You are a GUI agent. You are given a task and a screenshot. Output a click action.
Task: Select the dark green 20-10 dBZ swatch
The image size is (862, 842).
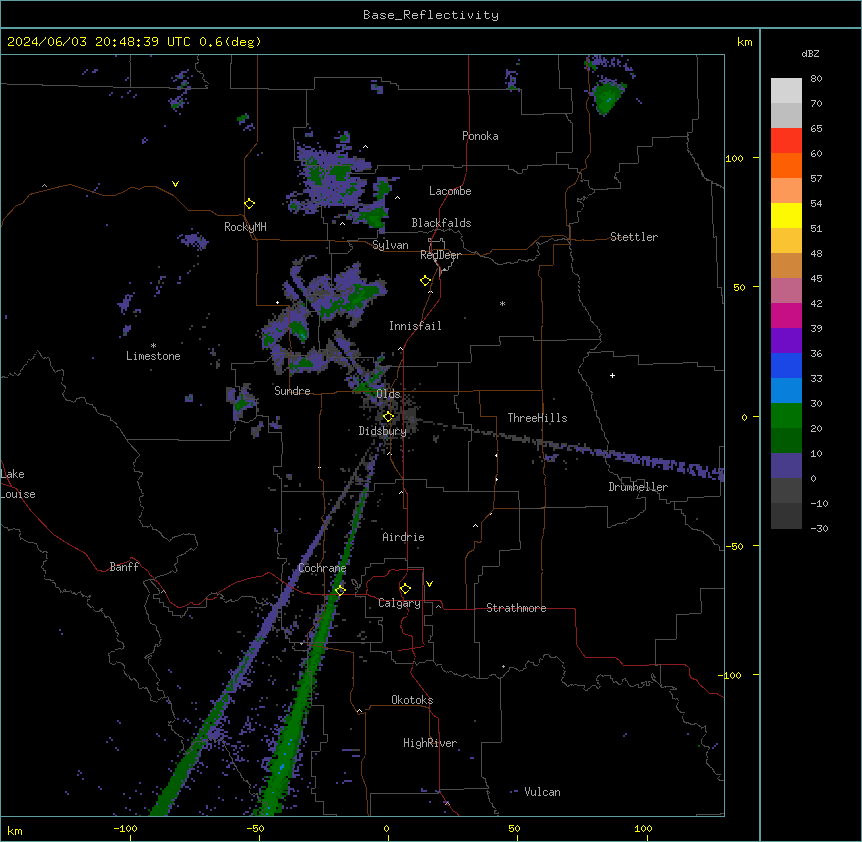coord(786,441)
